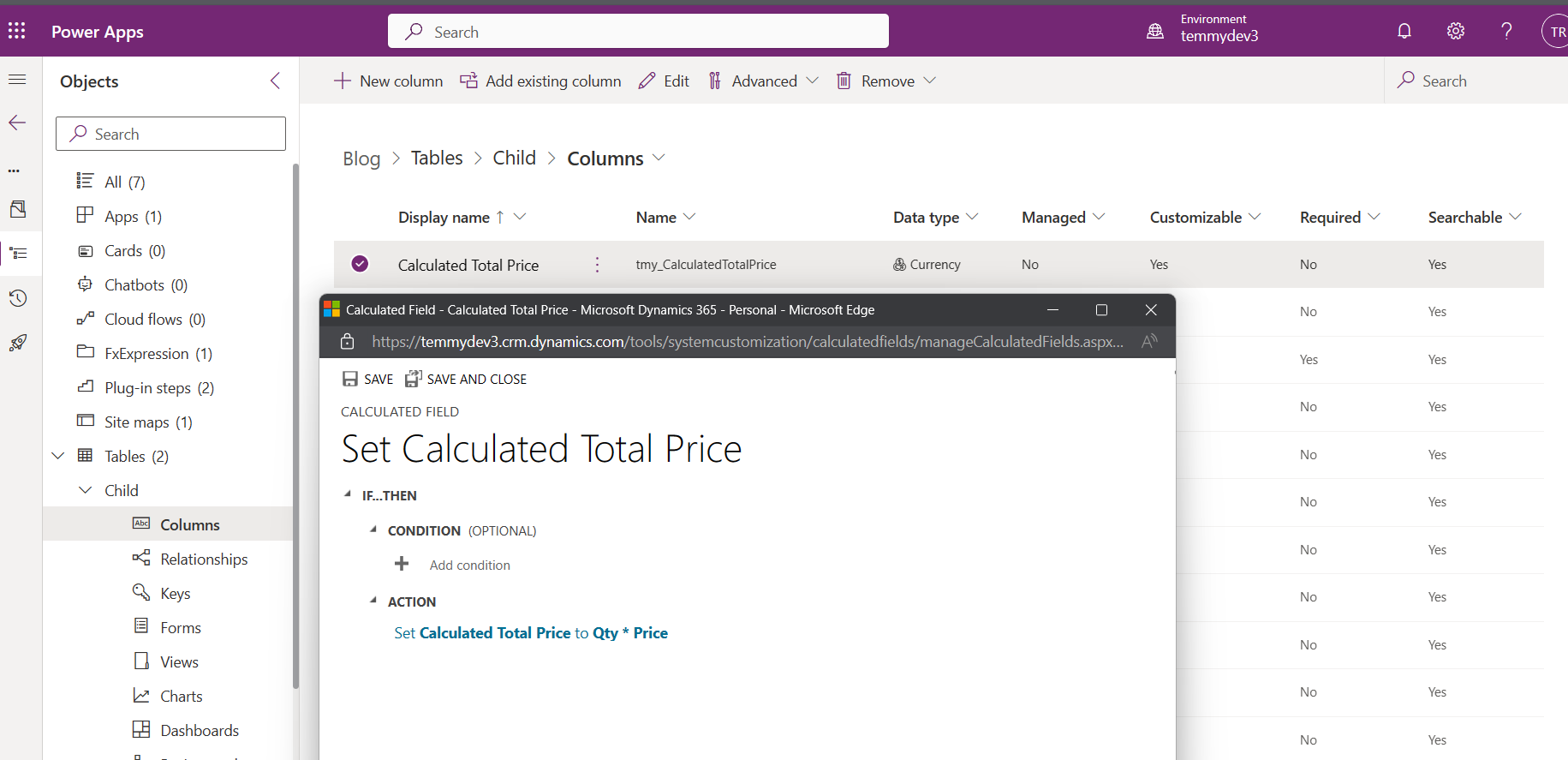Open the Required column header menu
The image size is (1568, 760).
click(1374, 217)
